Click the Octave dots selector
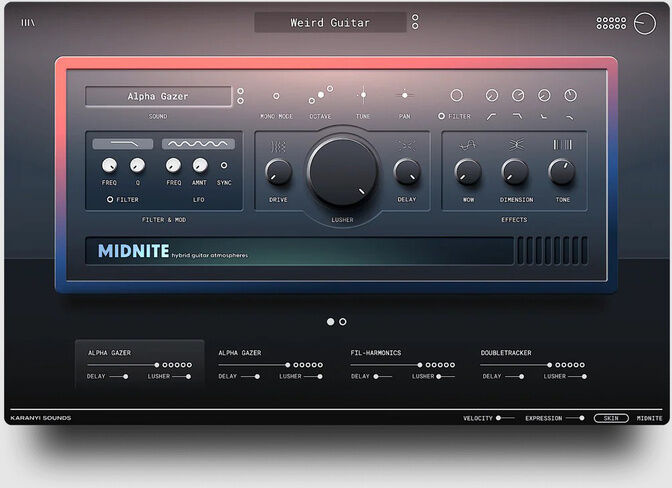 321,95
